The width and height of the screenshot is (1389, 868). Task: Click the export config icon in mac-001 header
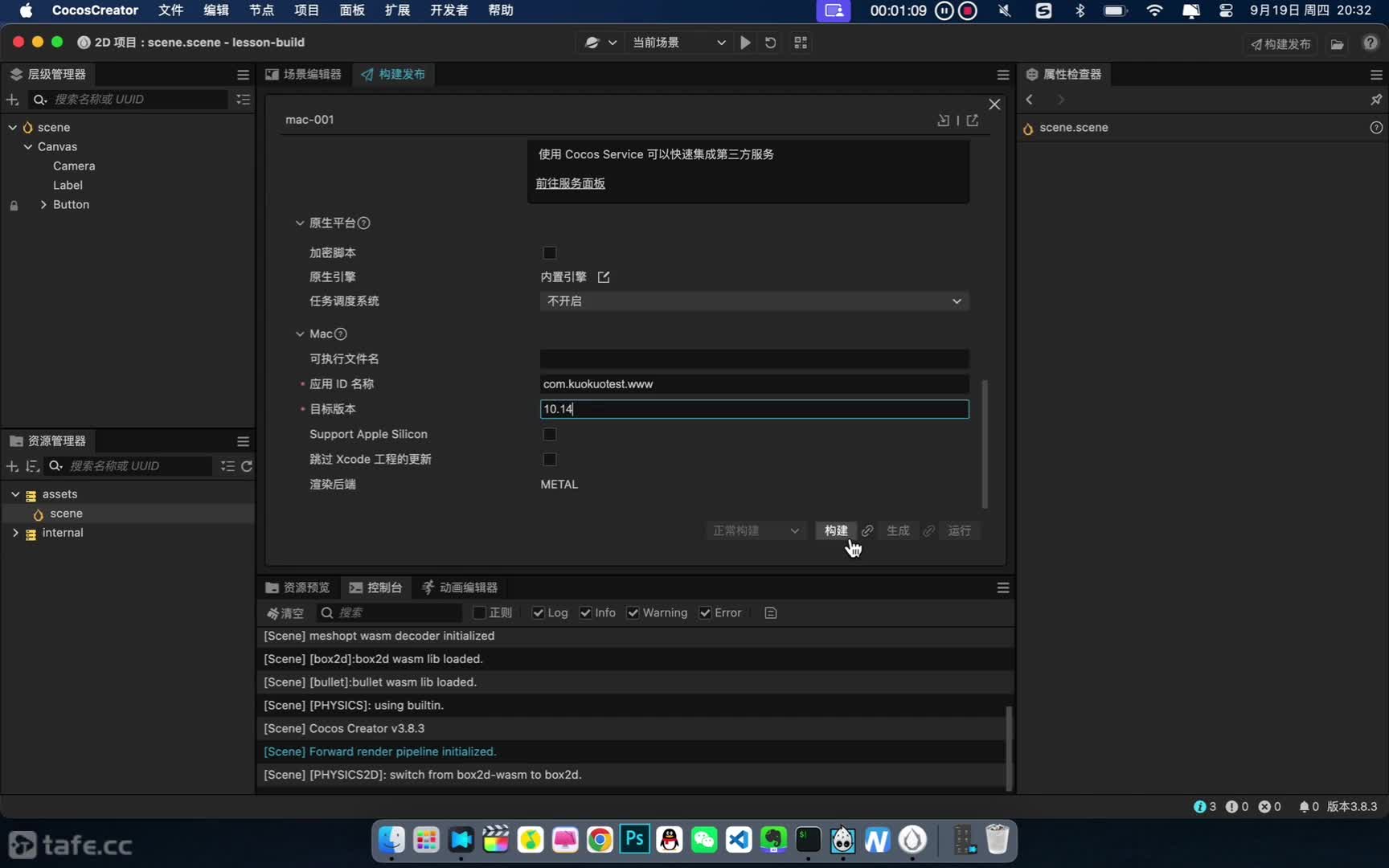[973, 121]
